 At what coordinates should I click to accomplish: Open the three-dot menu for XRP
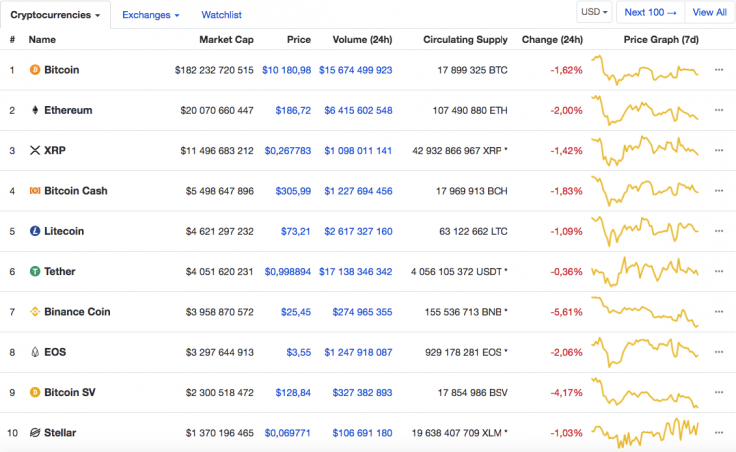(x=719, y=151)
